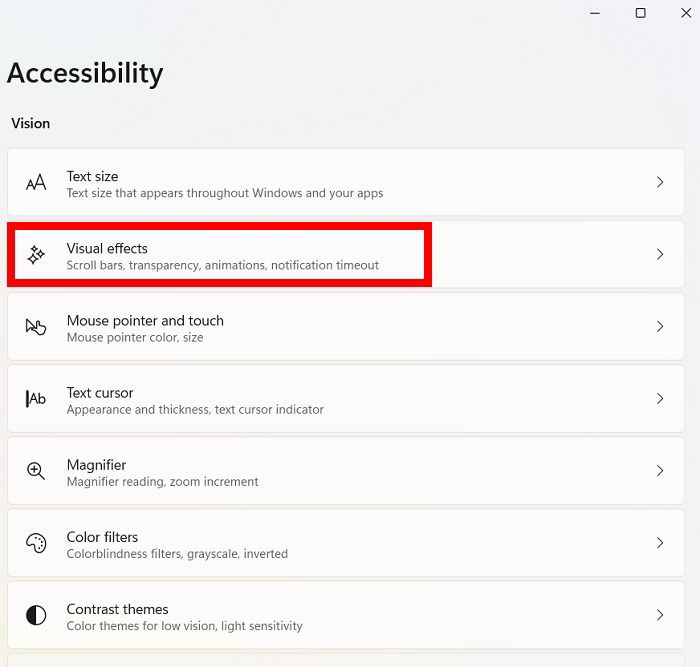Image resolution: width=700 pixels, height=667 pixels.
Task: Expand Magnifier chevron arrow
Action: [x=660, y=471]
